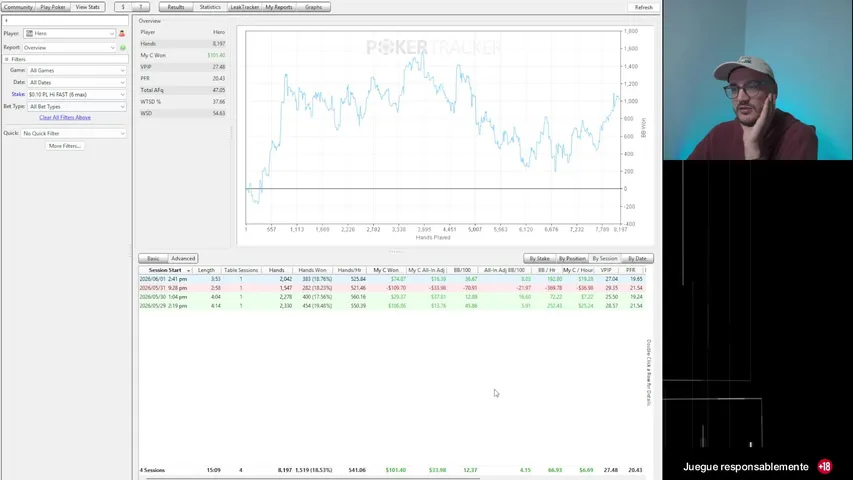Sort by BB/100 column header
Image resolution: width=853 pixels, height=480 pixels.
click(462, 270)
